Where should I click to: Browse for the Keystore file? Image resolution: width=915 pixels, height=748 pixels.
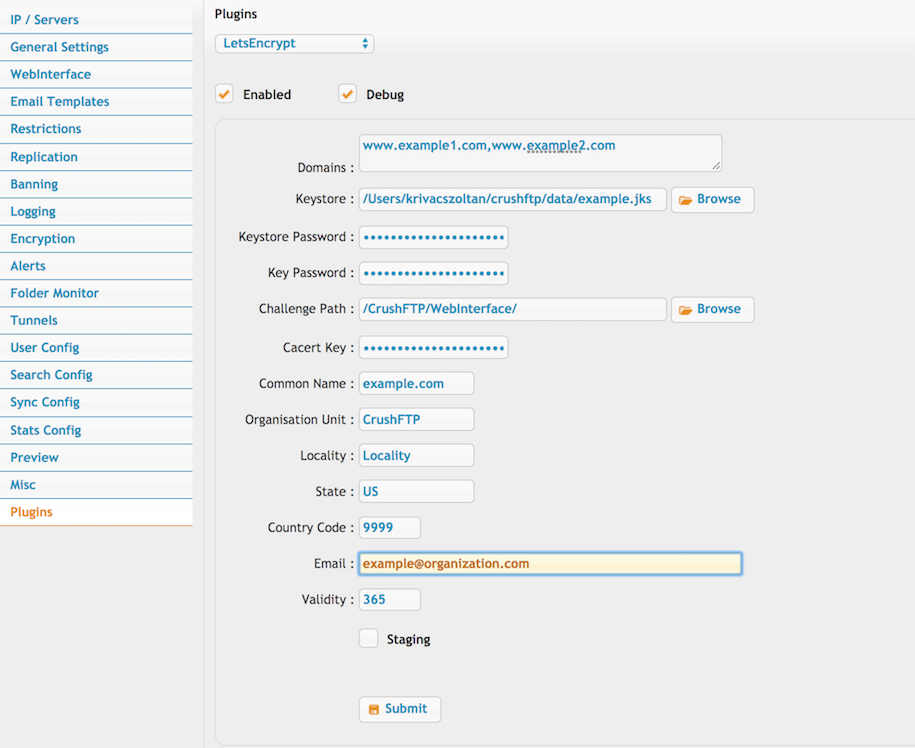[x=713, y=200]
